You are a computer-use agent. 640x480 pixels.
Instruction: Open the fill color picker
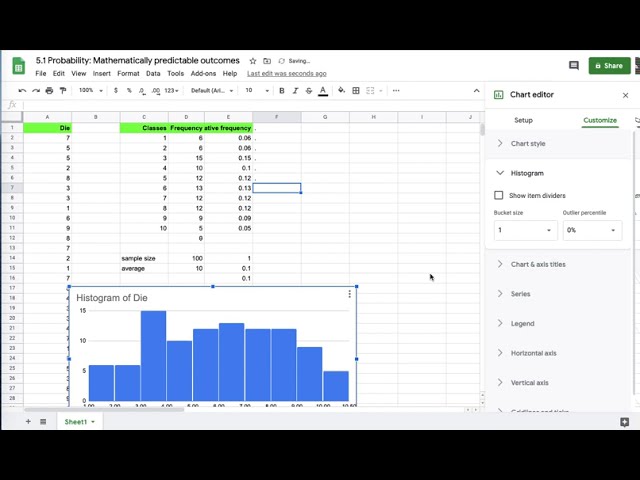(x=341, y=91)
